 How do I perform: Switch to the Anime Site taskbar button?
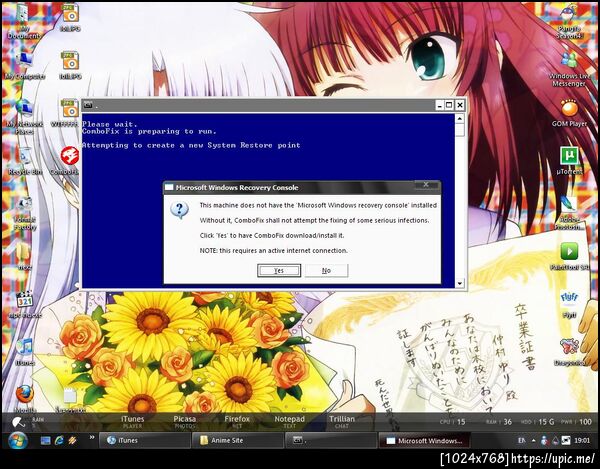238,440
